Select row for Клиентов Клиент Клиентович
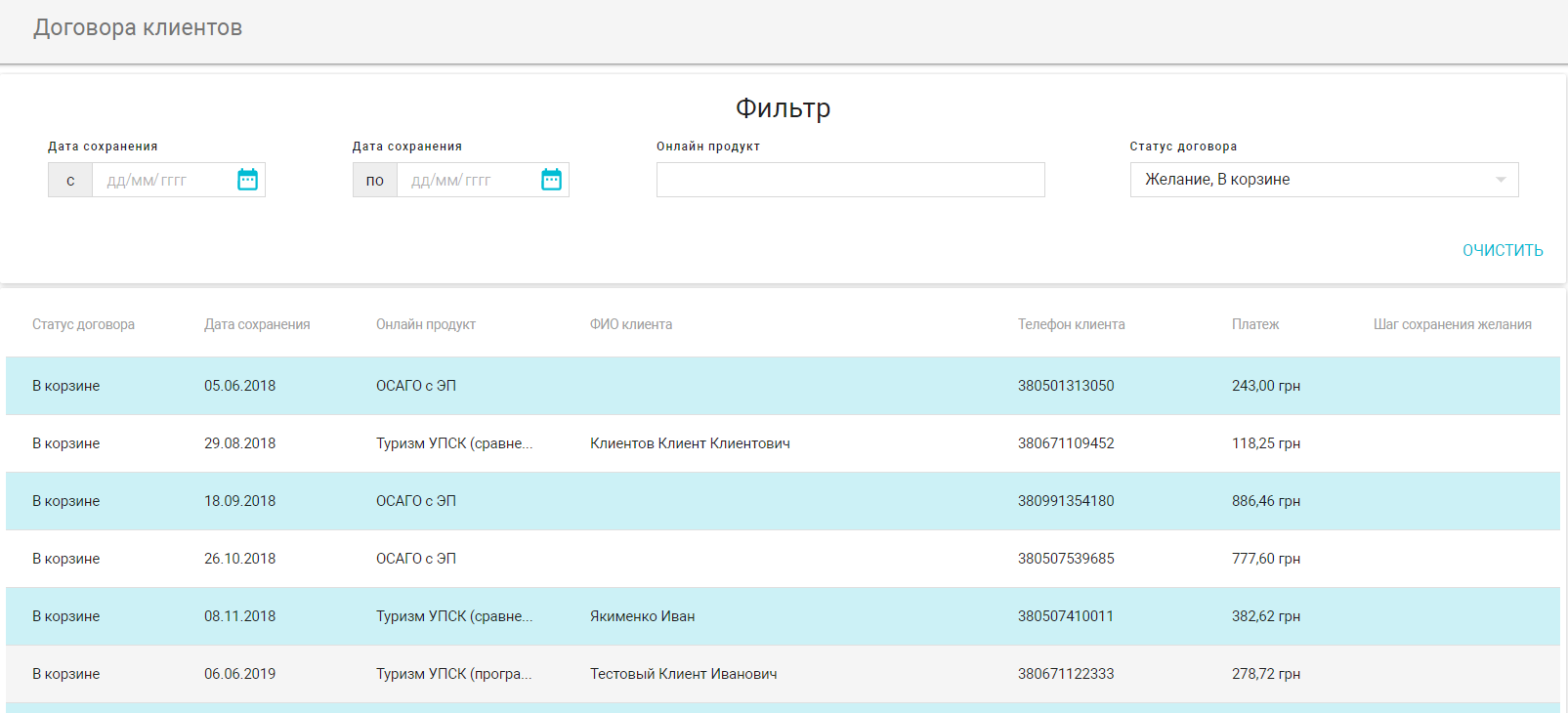 pyautogui.click(x=690, y=443)
